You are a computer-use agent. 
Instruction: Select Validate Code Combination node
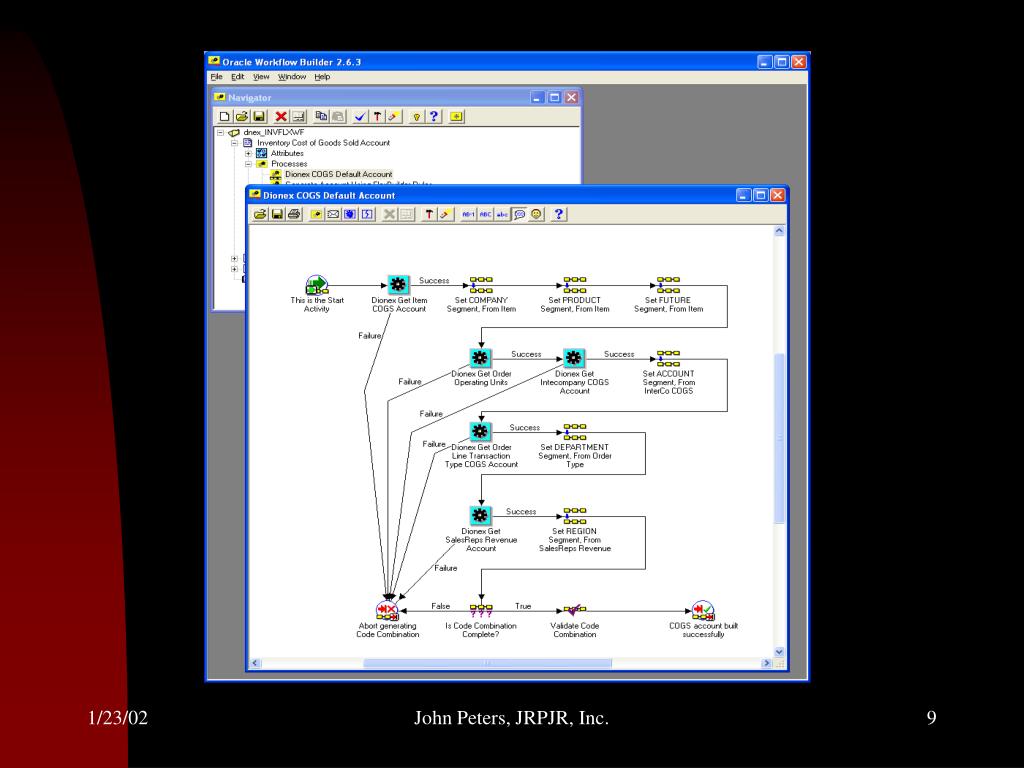click(x=575, y=611)
